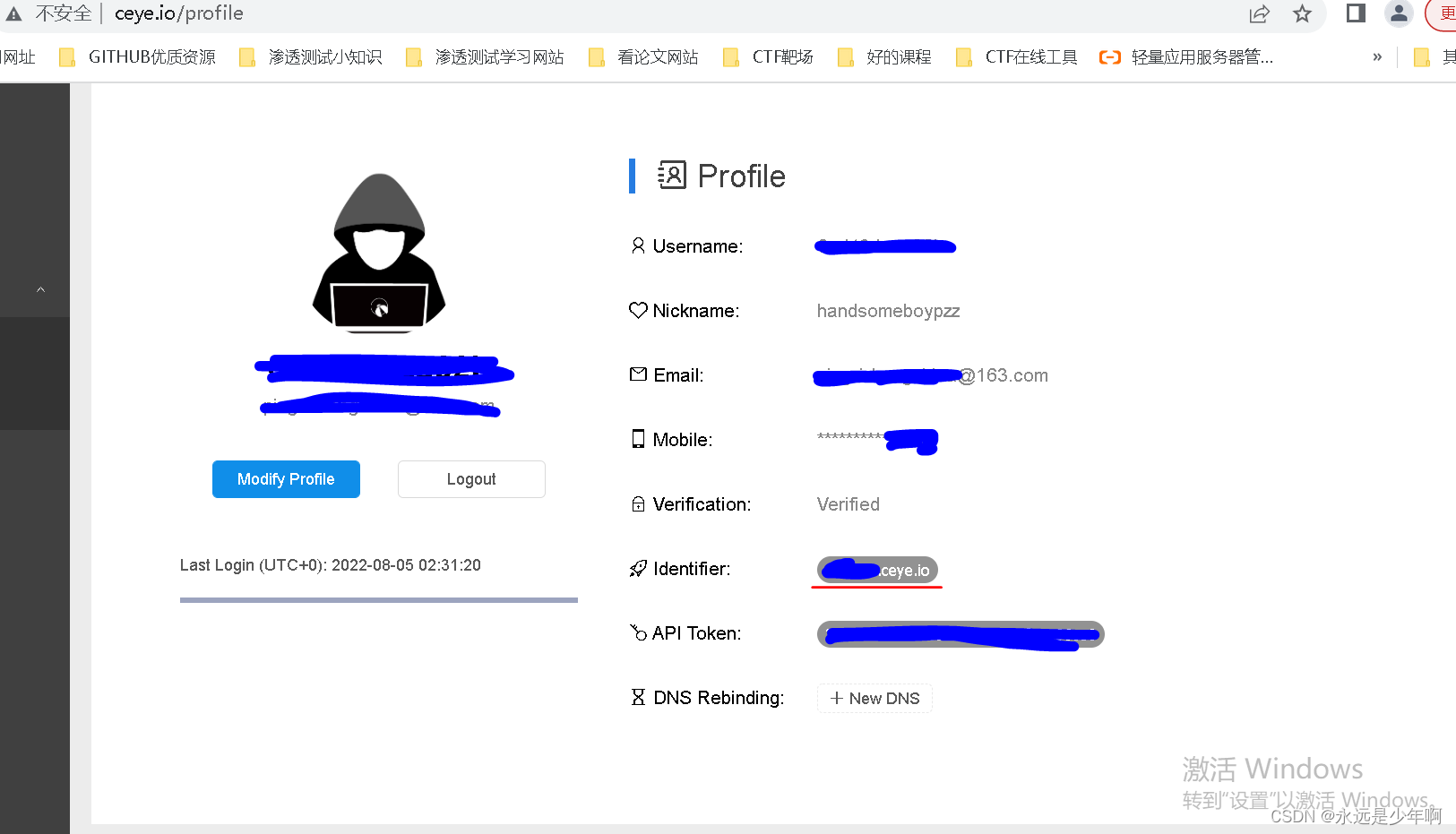The width and height of the screenshot is (1456, 834).
Task: Click the ceye.io/profile address bar URL
Action: tap(179, 13)
